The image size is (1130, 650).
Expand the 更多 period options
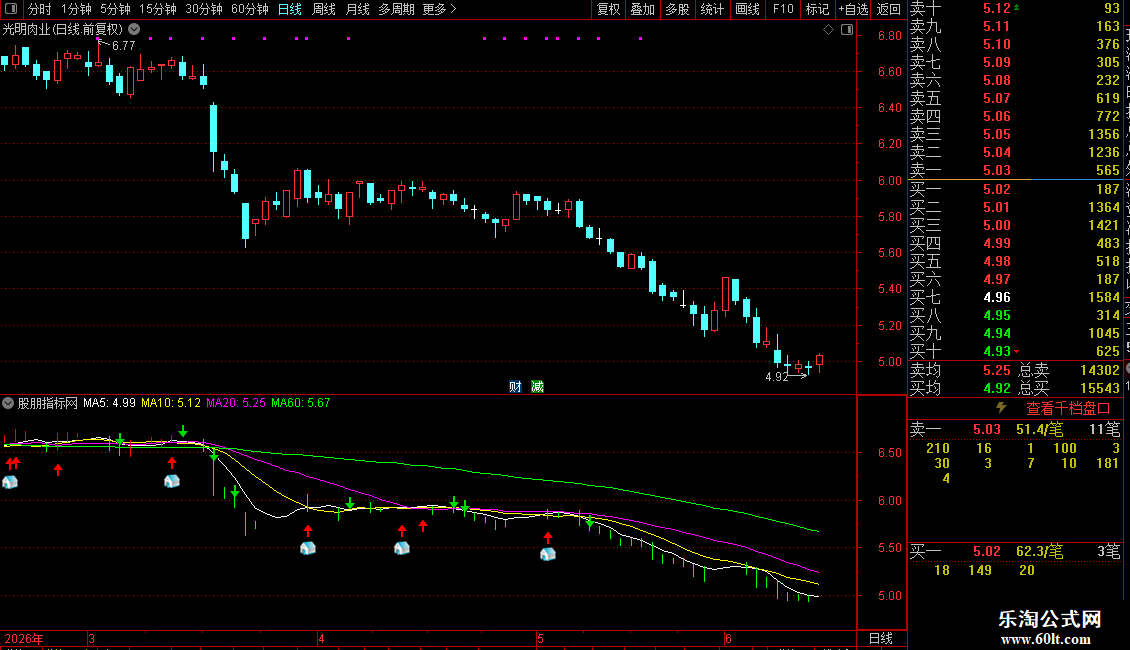click(x=439, y=9)
